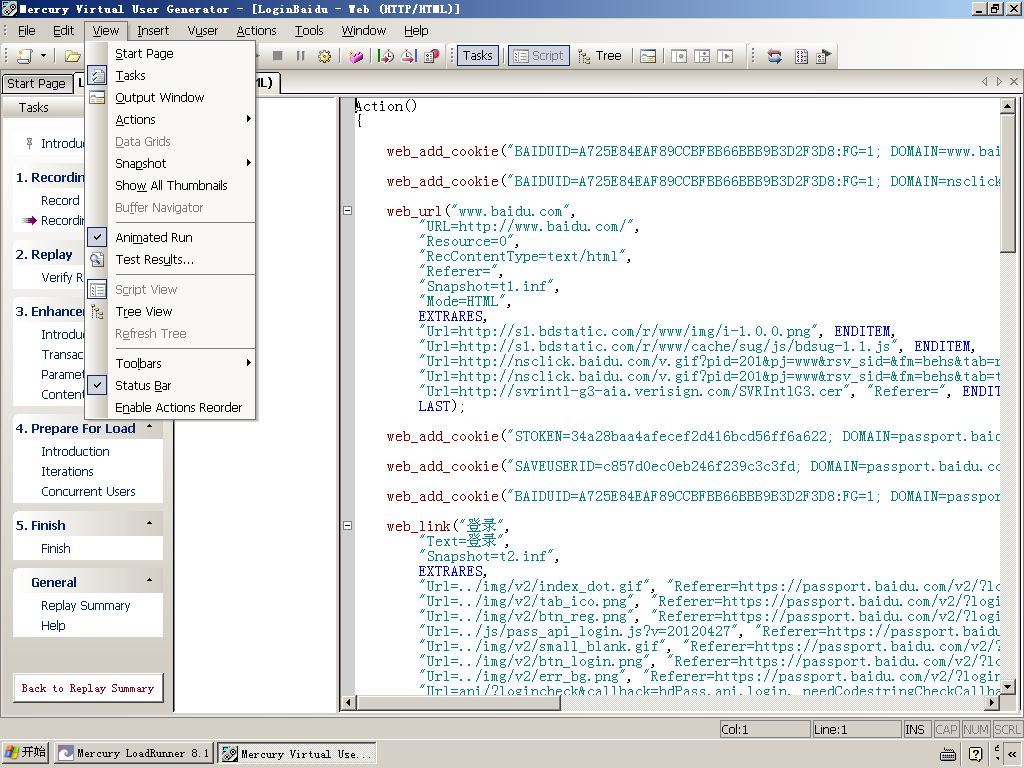This screenshot has height=768, width=1024.
Task: Click the square Stop icon in toolbar
Action: pyautogui.click(x=278, y=56)
